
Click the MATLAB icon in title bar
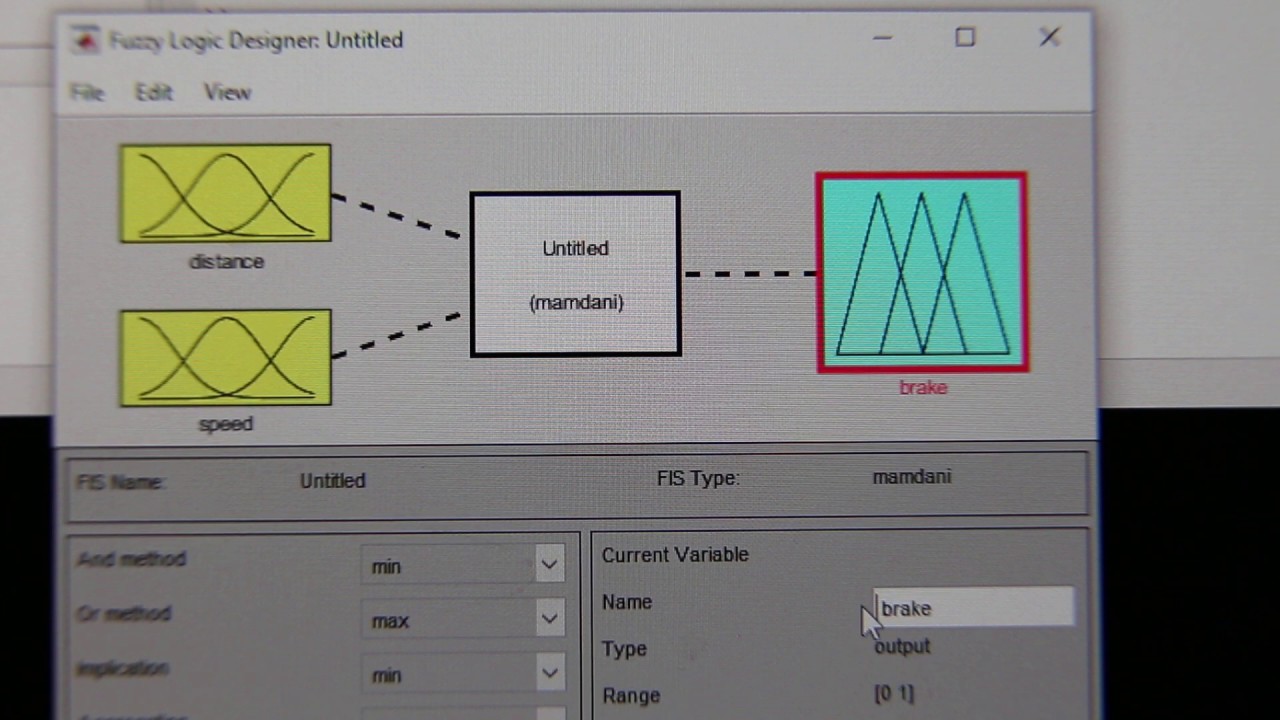point(86,40)
